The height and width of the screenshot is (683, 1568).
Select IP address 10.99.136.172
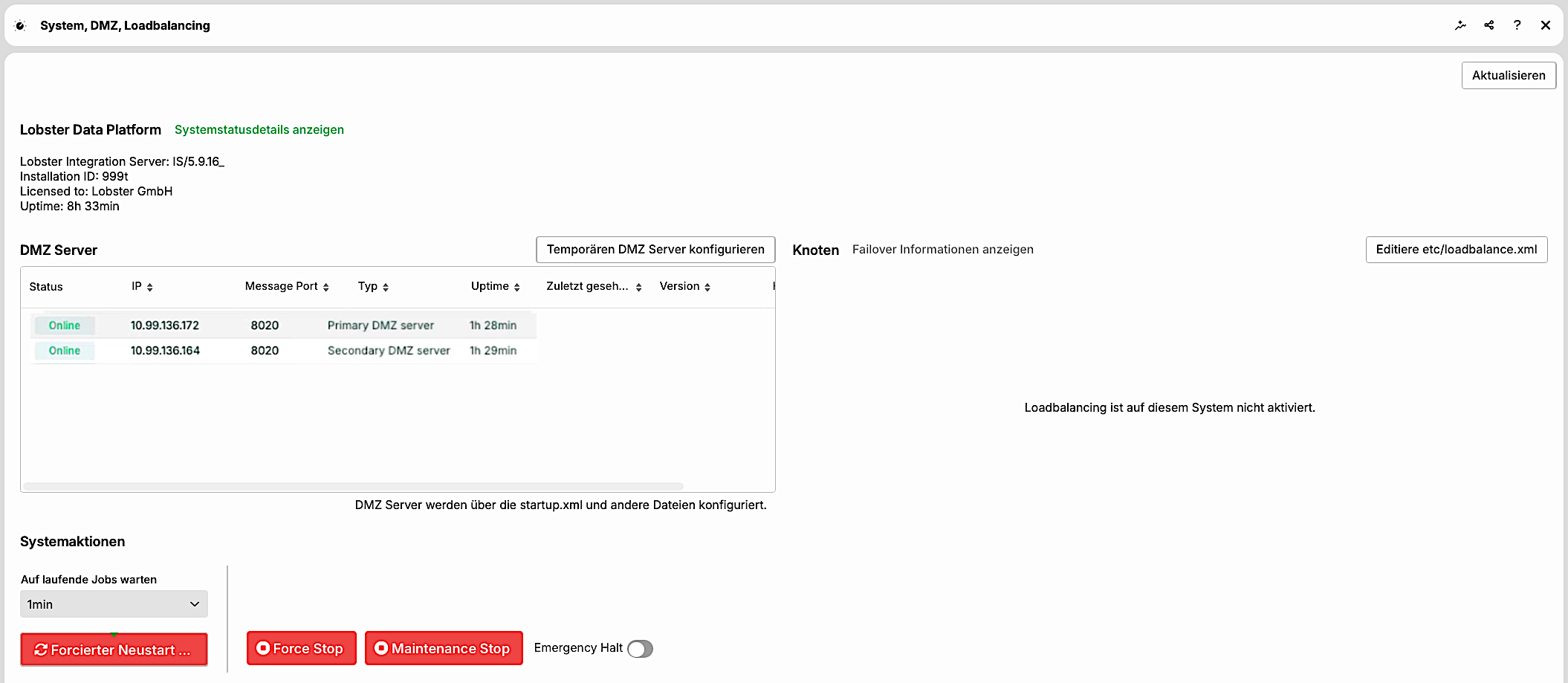[x=165, y=326]
